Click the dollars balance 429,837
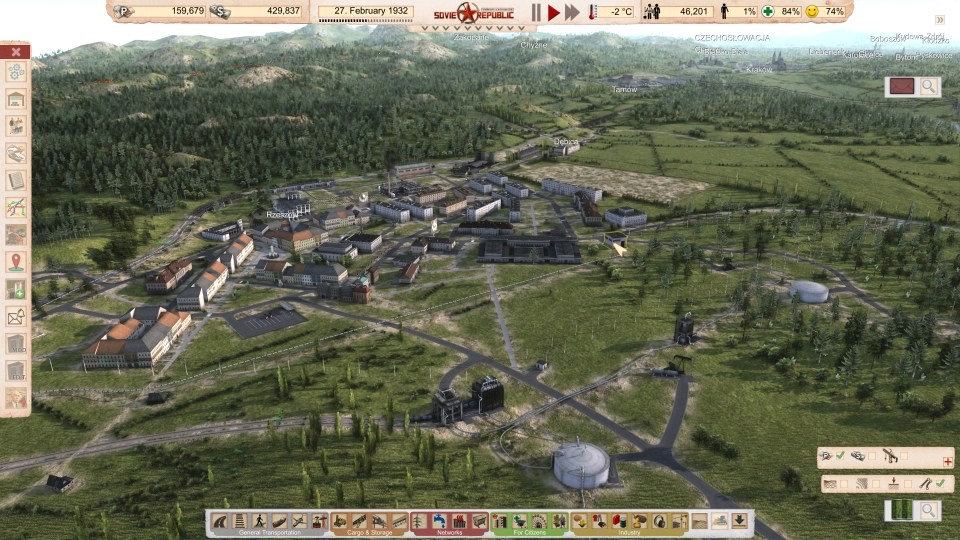960x540 pixels. click(283, 11)
